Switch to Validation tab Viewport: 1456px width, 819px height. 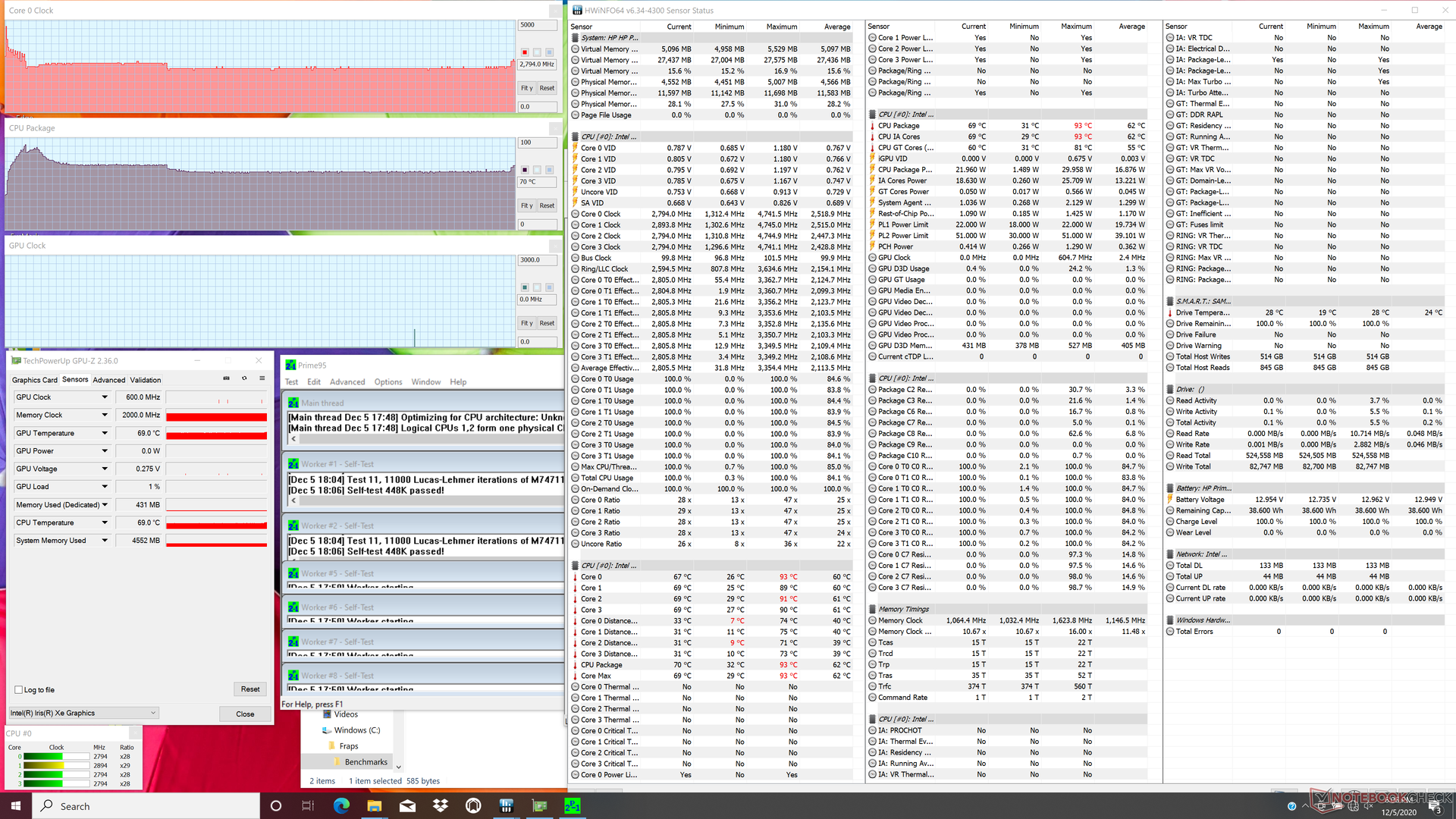pos(146,380)
